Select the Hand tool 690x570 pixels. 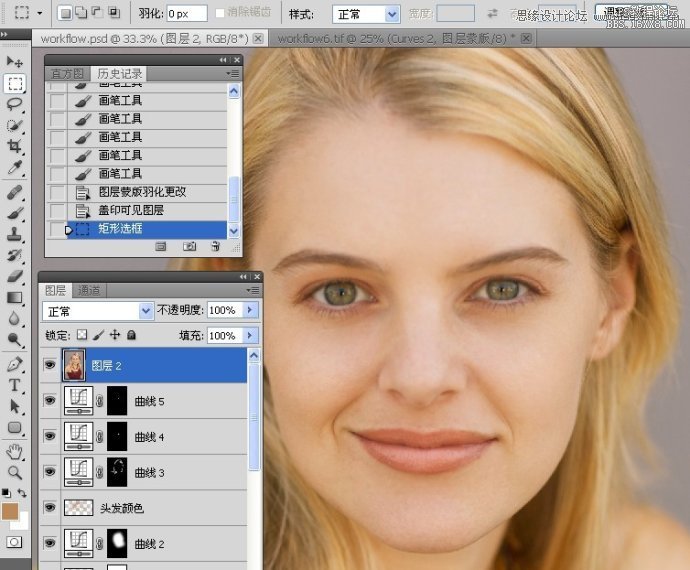coord(15,452)
